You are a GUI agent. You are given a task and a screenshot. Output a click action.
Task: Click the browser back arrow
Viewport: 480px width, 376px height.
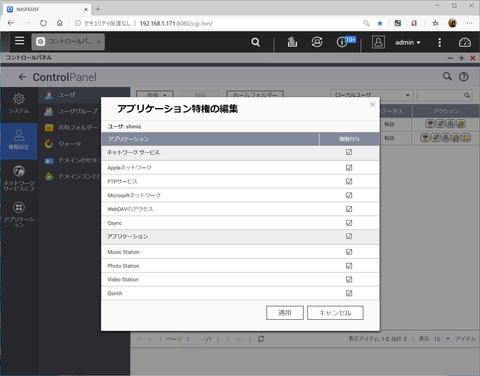(11, 23)
